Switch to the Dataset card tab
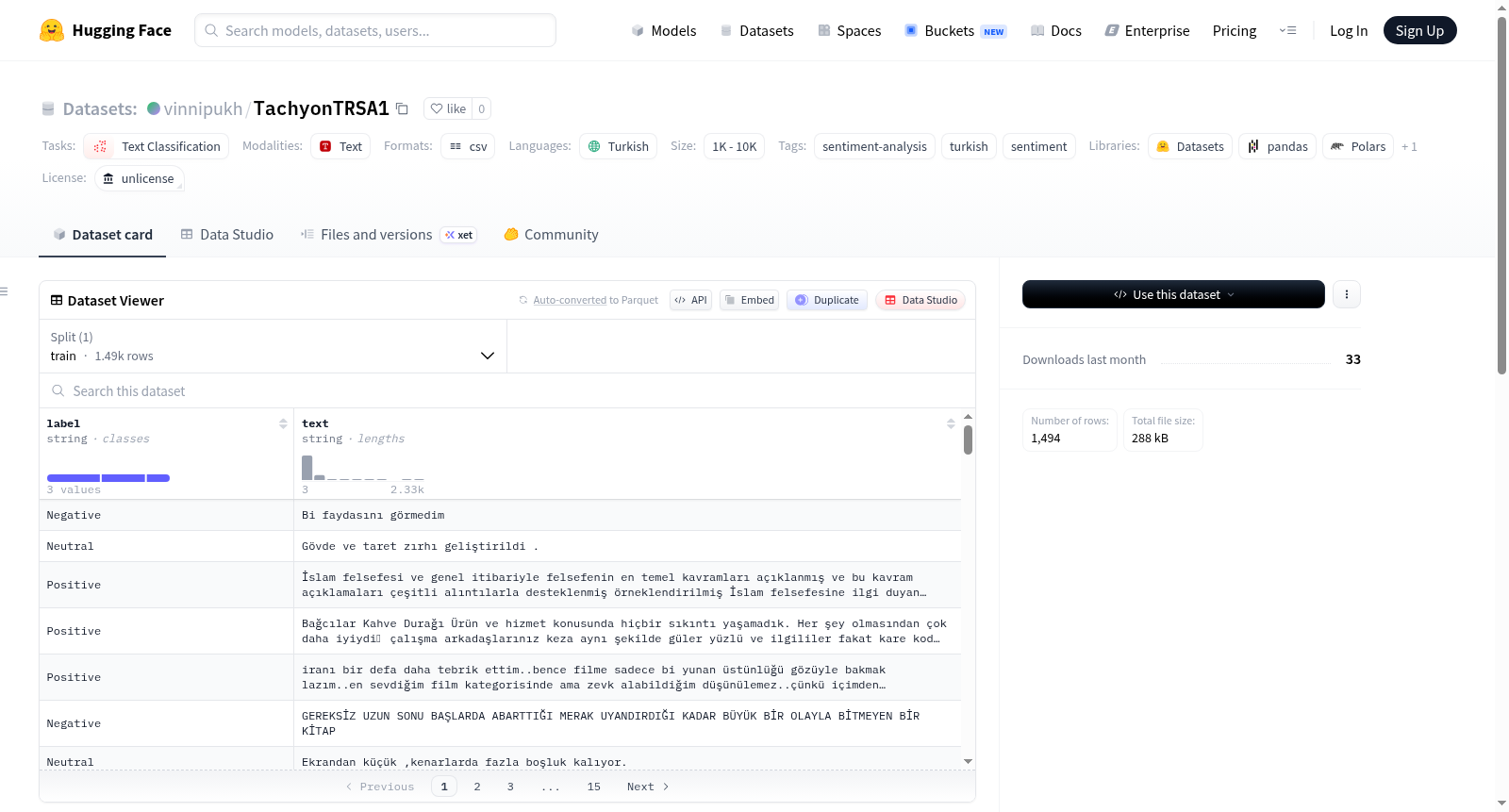 click(103, 235)
